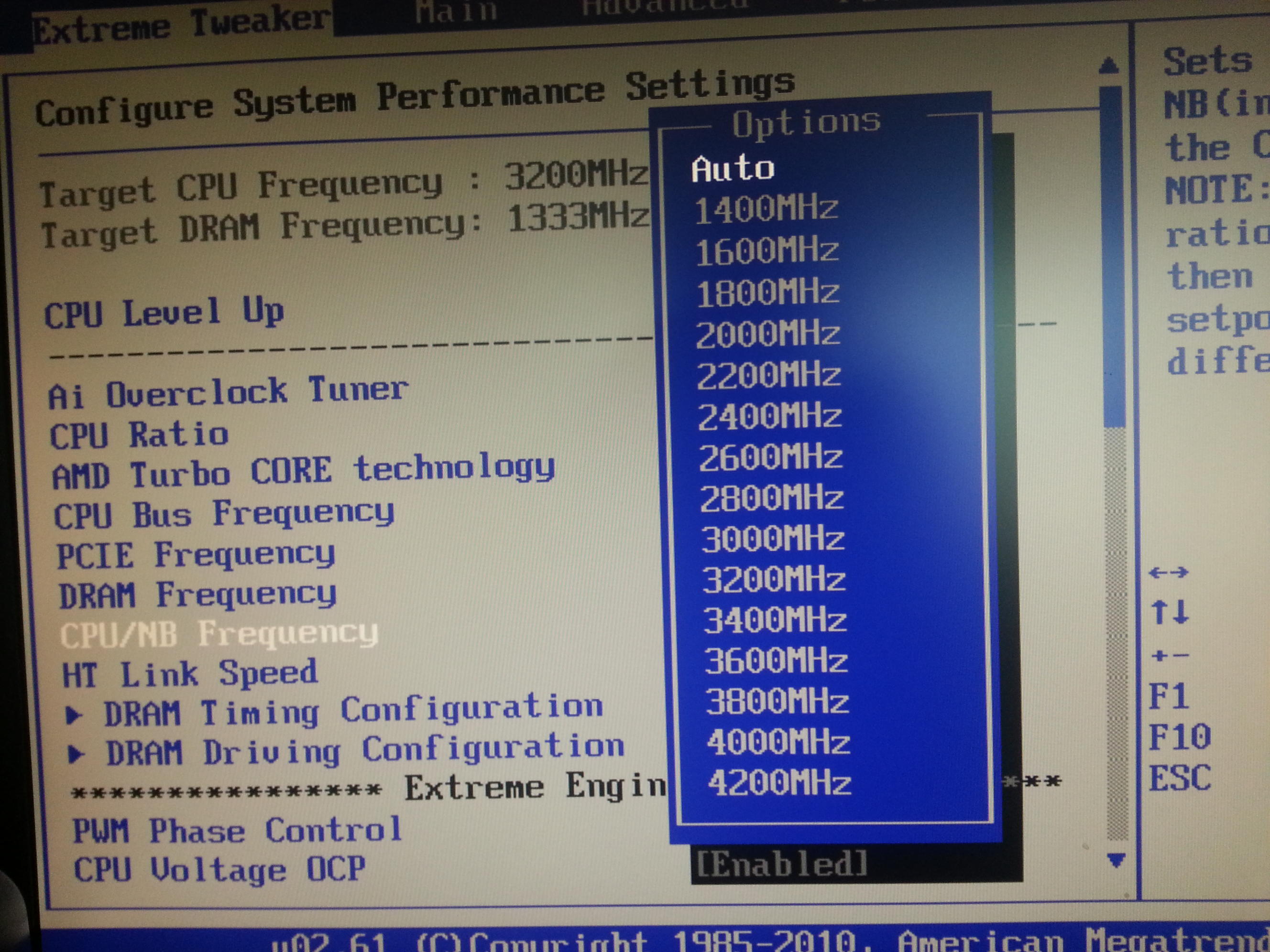1270x952 pixels.
Task: Pick 2400MHz CPU/NB frequency option
Action: [x=769, y=417]
